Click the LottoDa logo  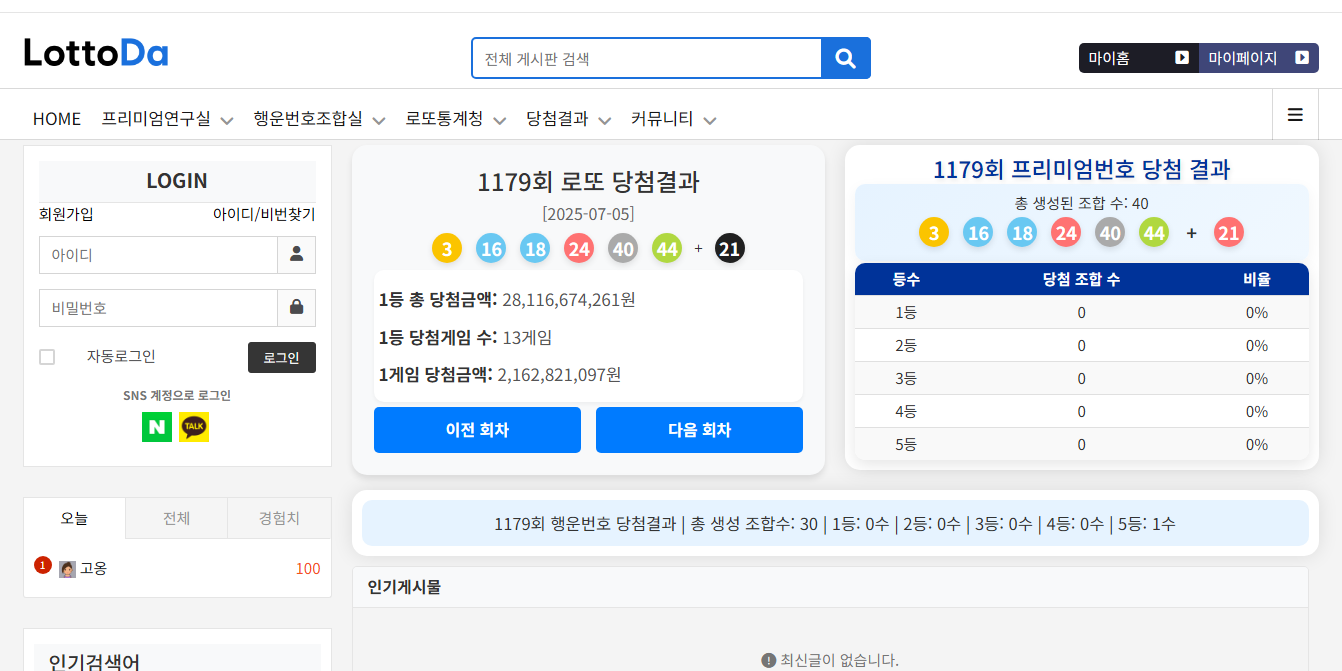[x=96, y=53]
